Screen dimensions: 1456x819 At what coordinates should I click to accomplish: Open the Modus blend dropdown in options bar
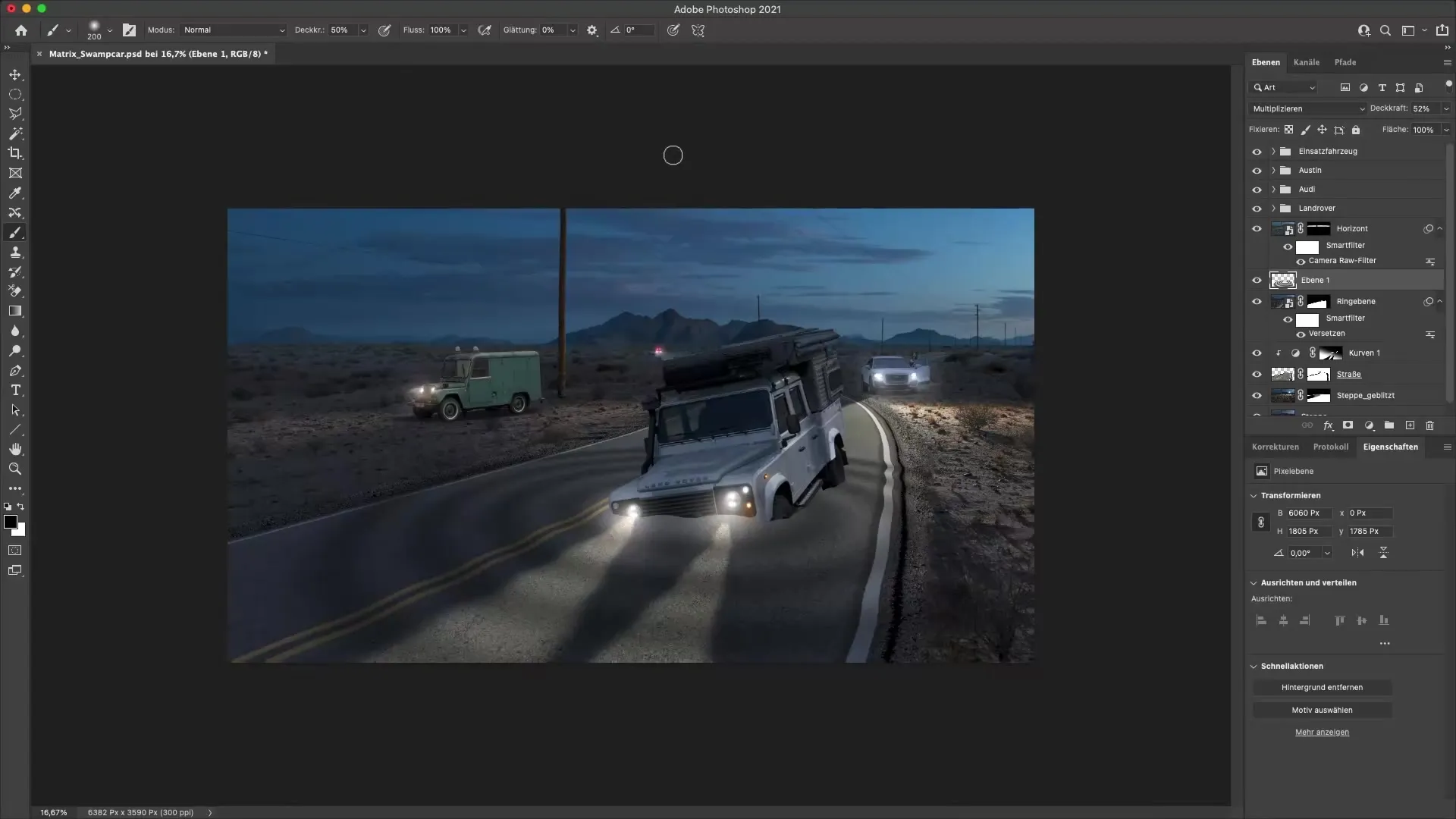tap(233, 30)
